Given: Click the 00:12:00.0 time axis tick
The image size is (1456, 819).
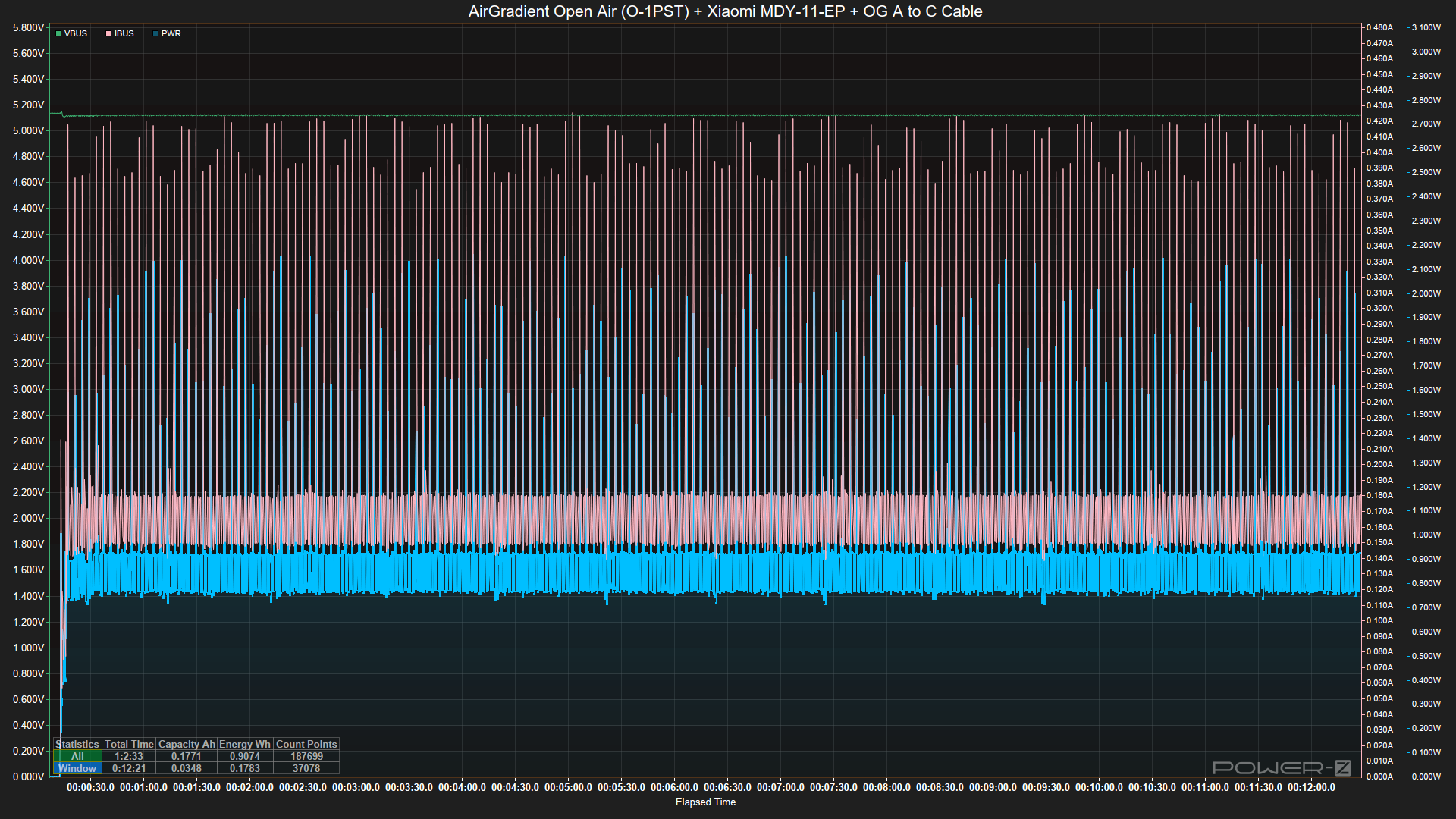Looking at the screenshot, I should click(1311, 787).
